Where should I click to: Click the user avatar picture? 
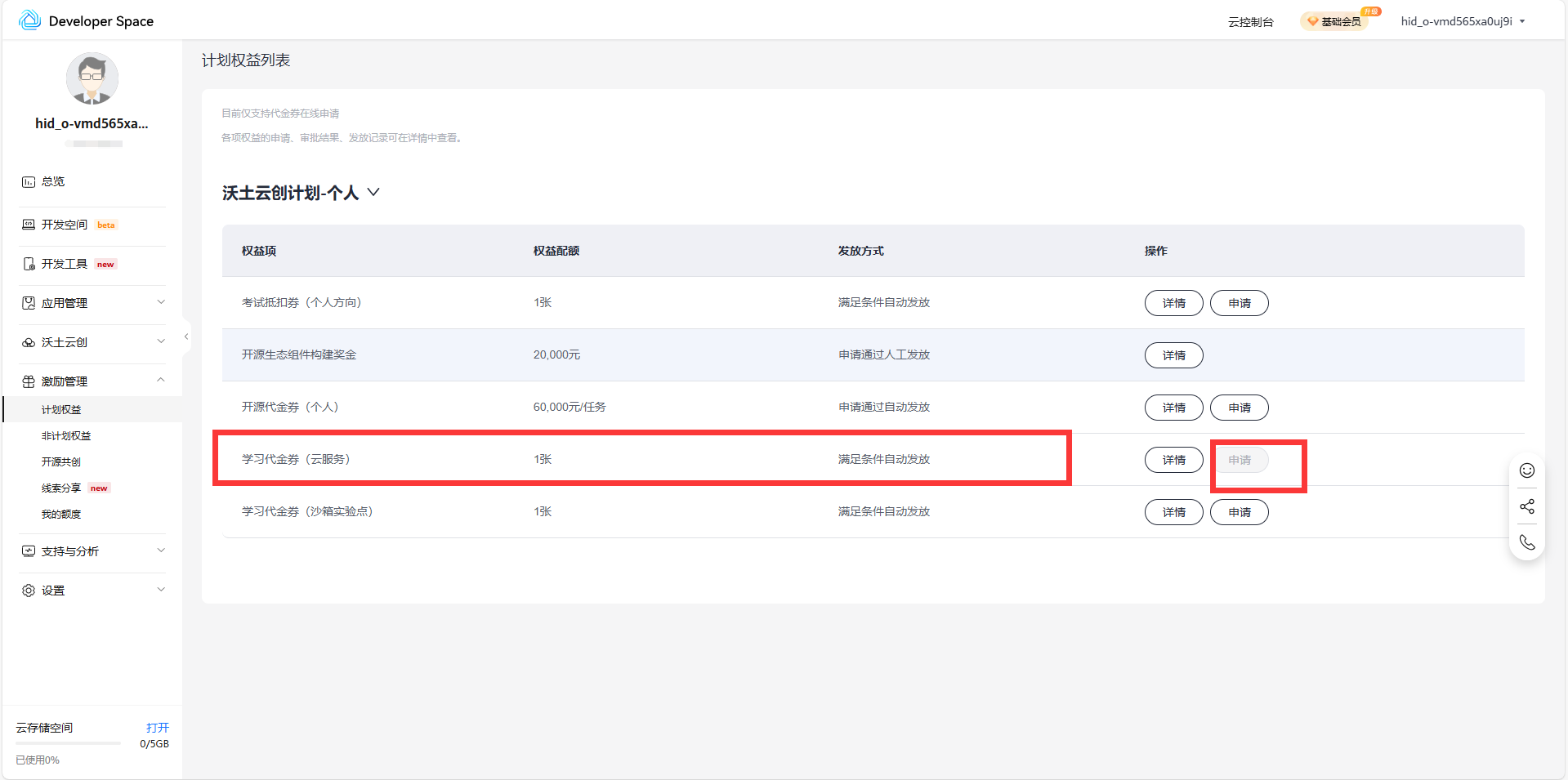tap(92, 79)
